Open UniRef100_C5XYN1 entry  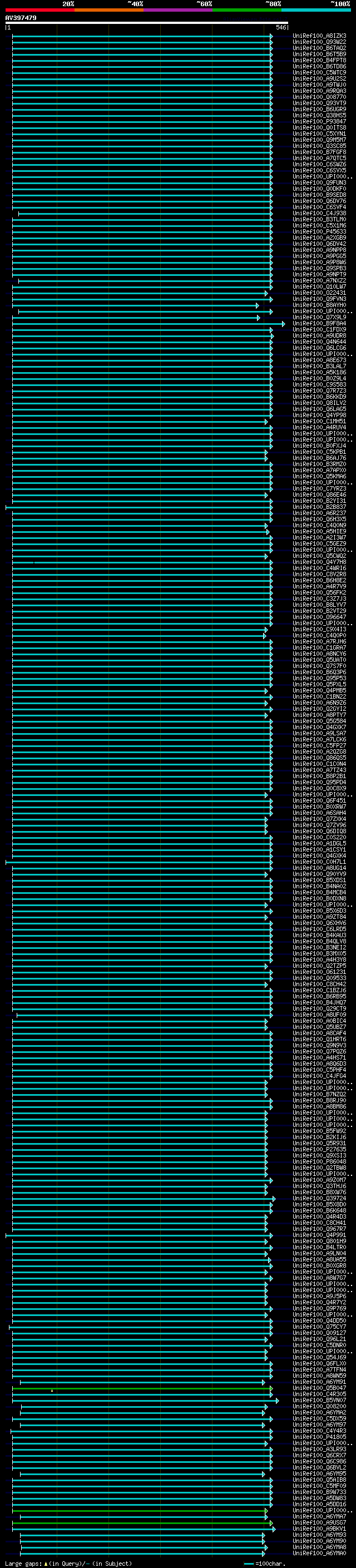click(x=319, y=133)
